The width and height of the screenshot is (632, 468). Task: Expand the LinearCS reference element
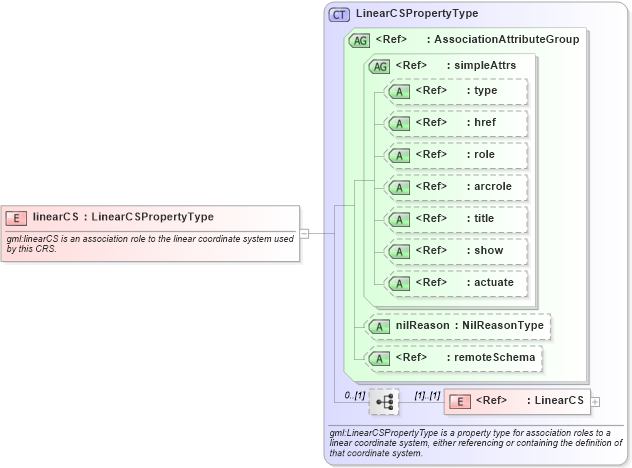(x=595, y=402)
